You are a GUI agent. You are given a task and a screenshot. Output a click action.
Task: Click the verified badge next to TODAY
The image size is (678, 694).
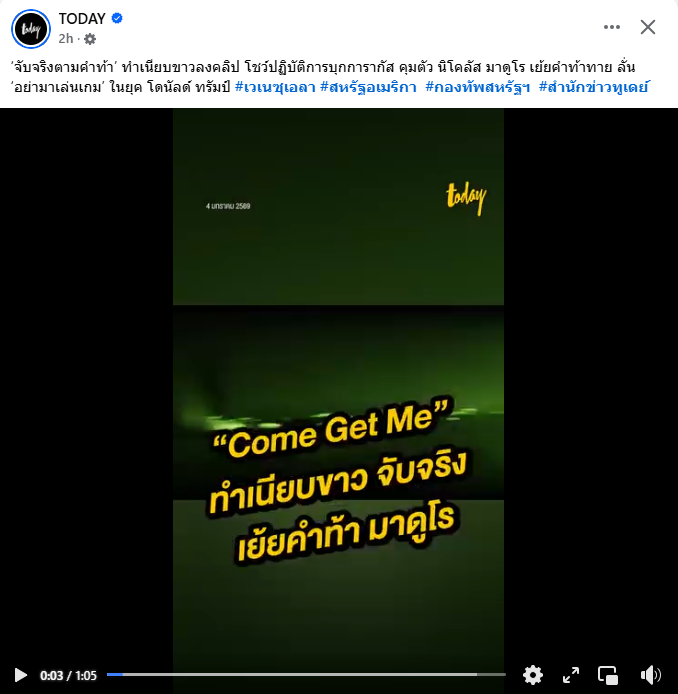pyautogui.click(x=117, y=18)
